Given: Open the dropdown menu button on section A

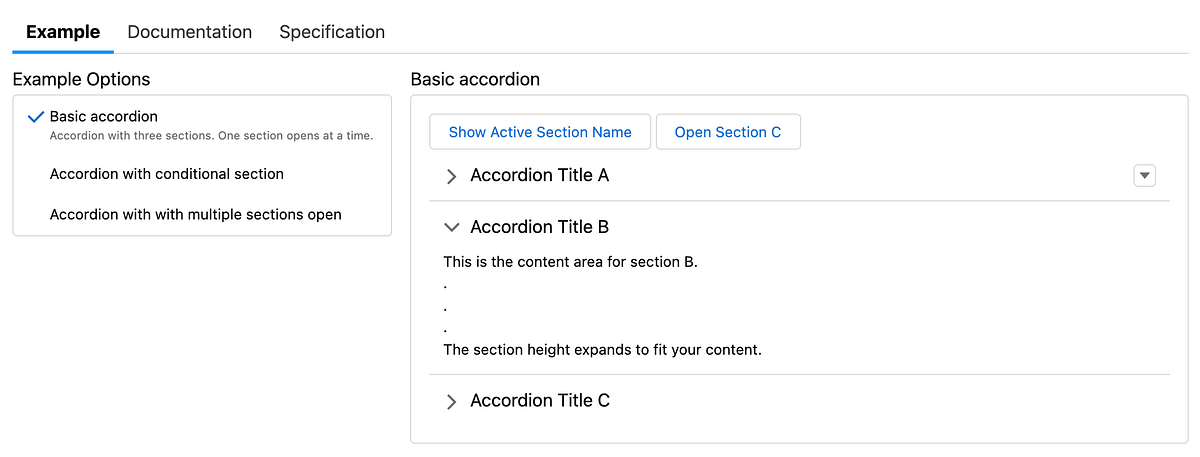Looking at the screenshot, I should tap(1145, 176).
